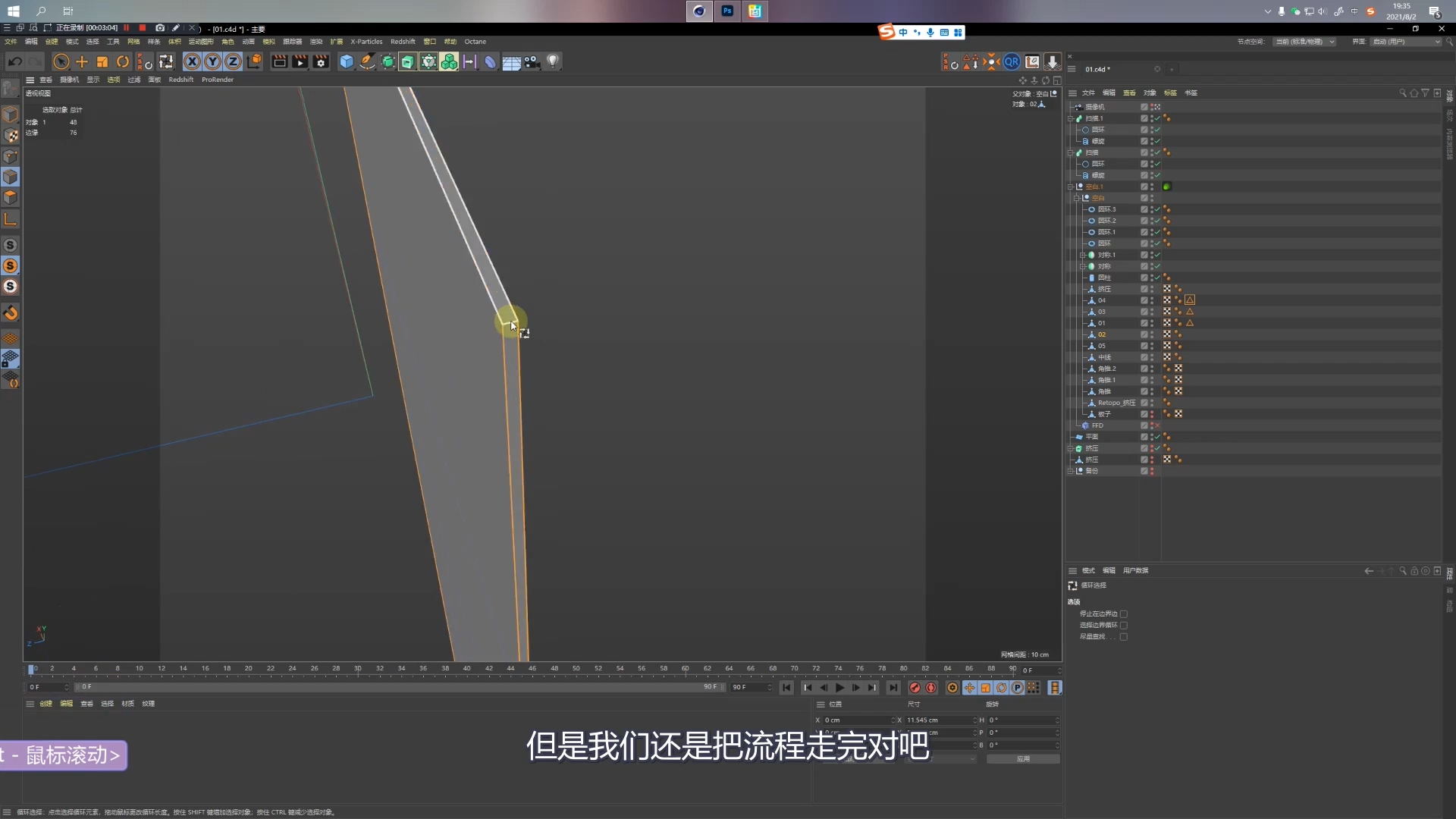Toggle the 停止在边界边 checkbox
1456x819 pixels.
pyautogui.click(x=1124, y=614)
